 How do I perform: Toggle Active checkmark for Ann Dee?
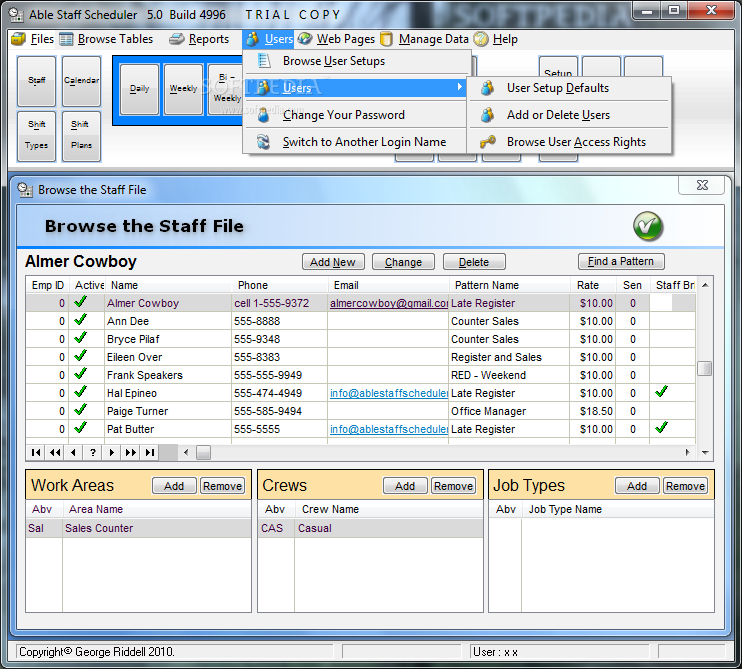coord(80,320)
